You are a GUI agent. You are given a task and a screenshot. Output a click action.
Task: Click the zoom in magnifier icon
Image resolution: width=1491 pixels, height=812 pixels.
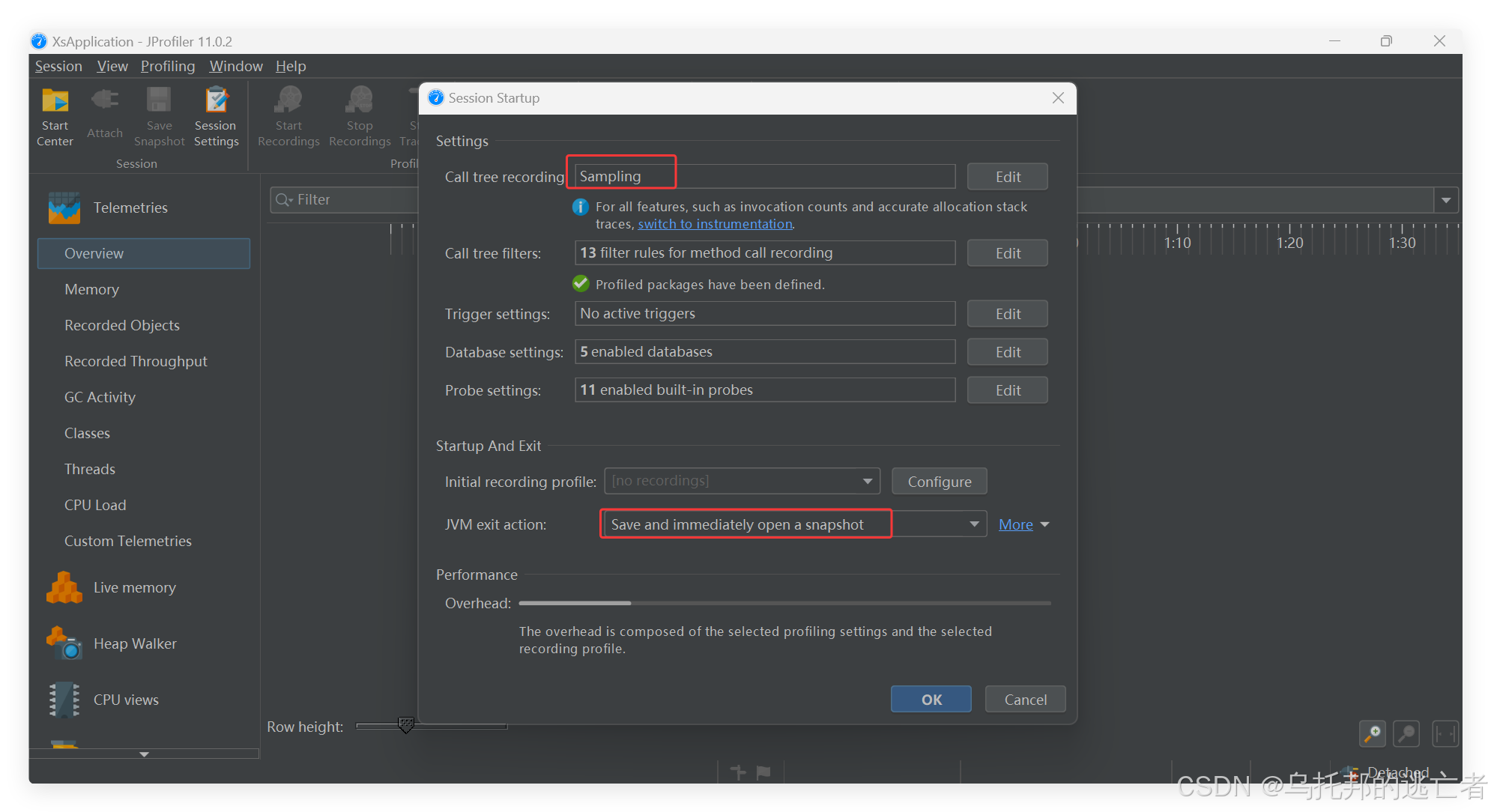[1372, 733]
